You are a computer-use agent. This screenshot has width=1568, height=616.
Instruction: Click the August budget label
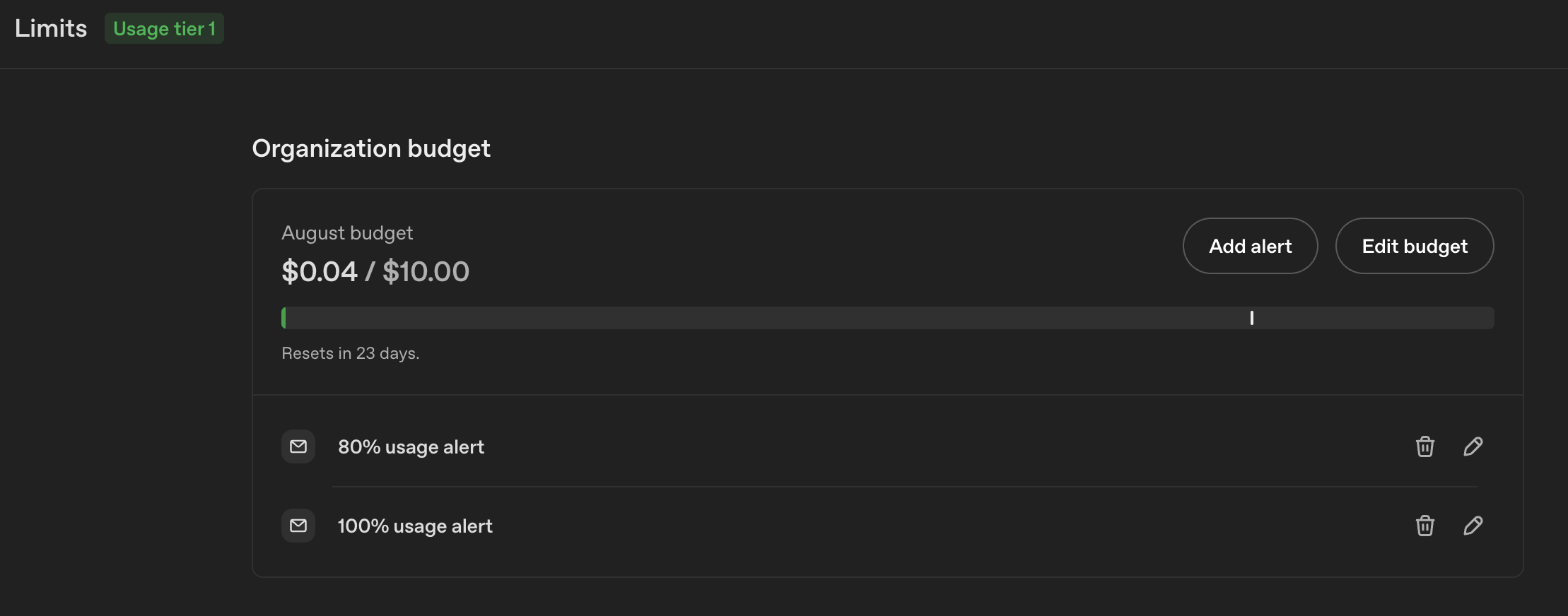(347, 233)
